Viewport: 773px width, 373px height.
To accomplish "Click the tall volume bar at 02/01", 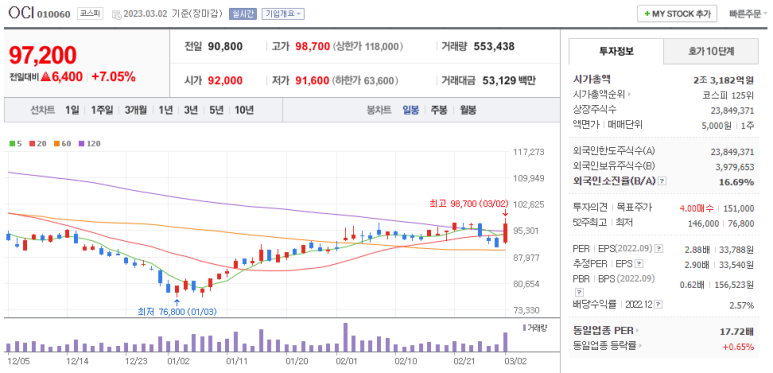I will point(345,338).
